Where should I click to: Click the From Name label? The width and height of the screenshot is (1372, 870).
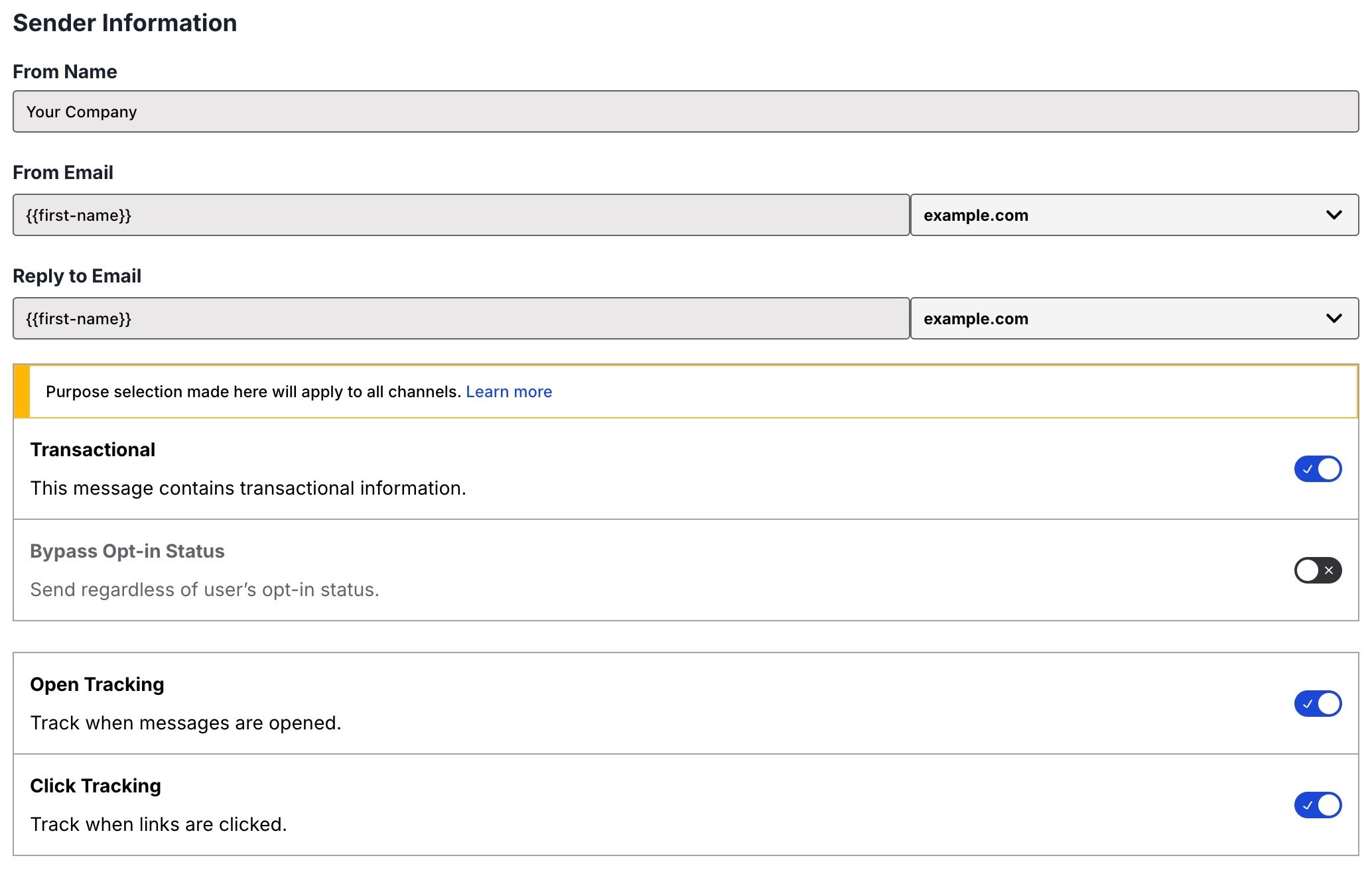click(x=65, y=72)
